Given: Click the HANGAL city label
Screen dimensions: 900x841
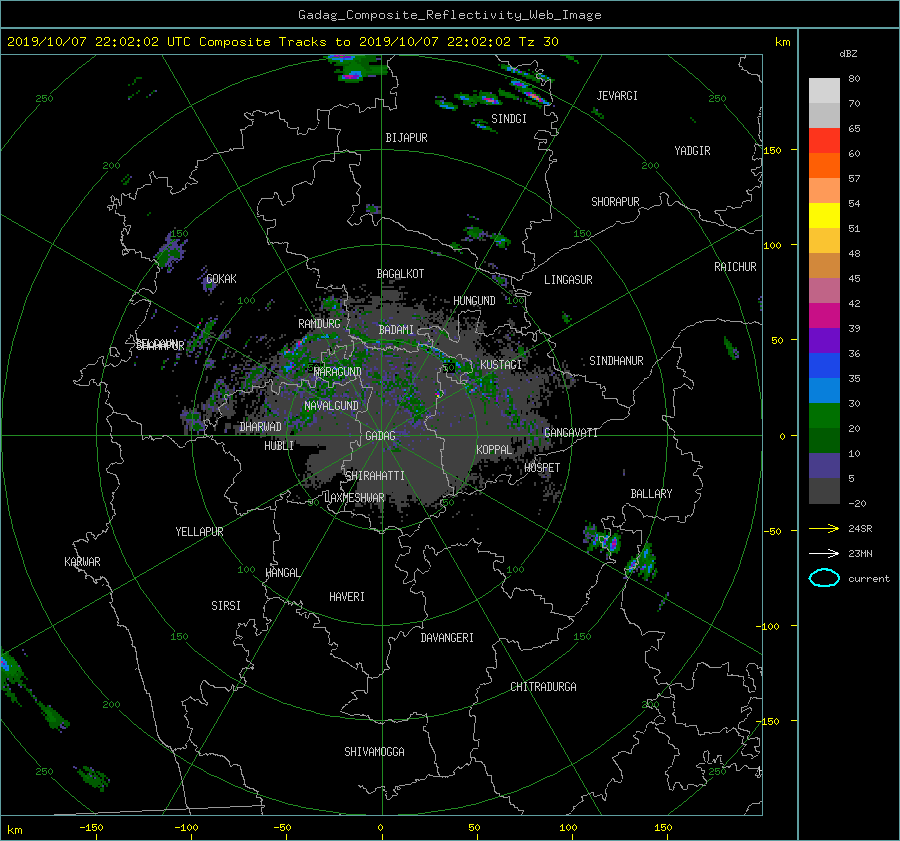Looking at the screenshot, I should coord(283,573).
